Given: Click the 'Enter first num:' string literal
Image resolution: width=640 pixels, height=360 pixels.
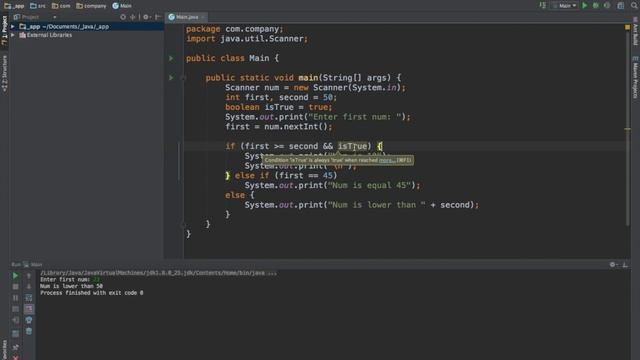Looking at the screenshot, I should 355,117.
